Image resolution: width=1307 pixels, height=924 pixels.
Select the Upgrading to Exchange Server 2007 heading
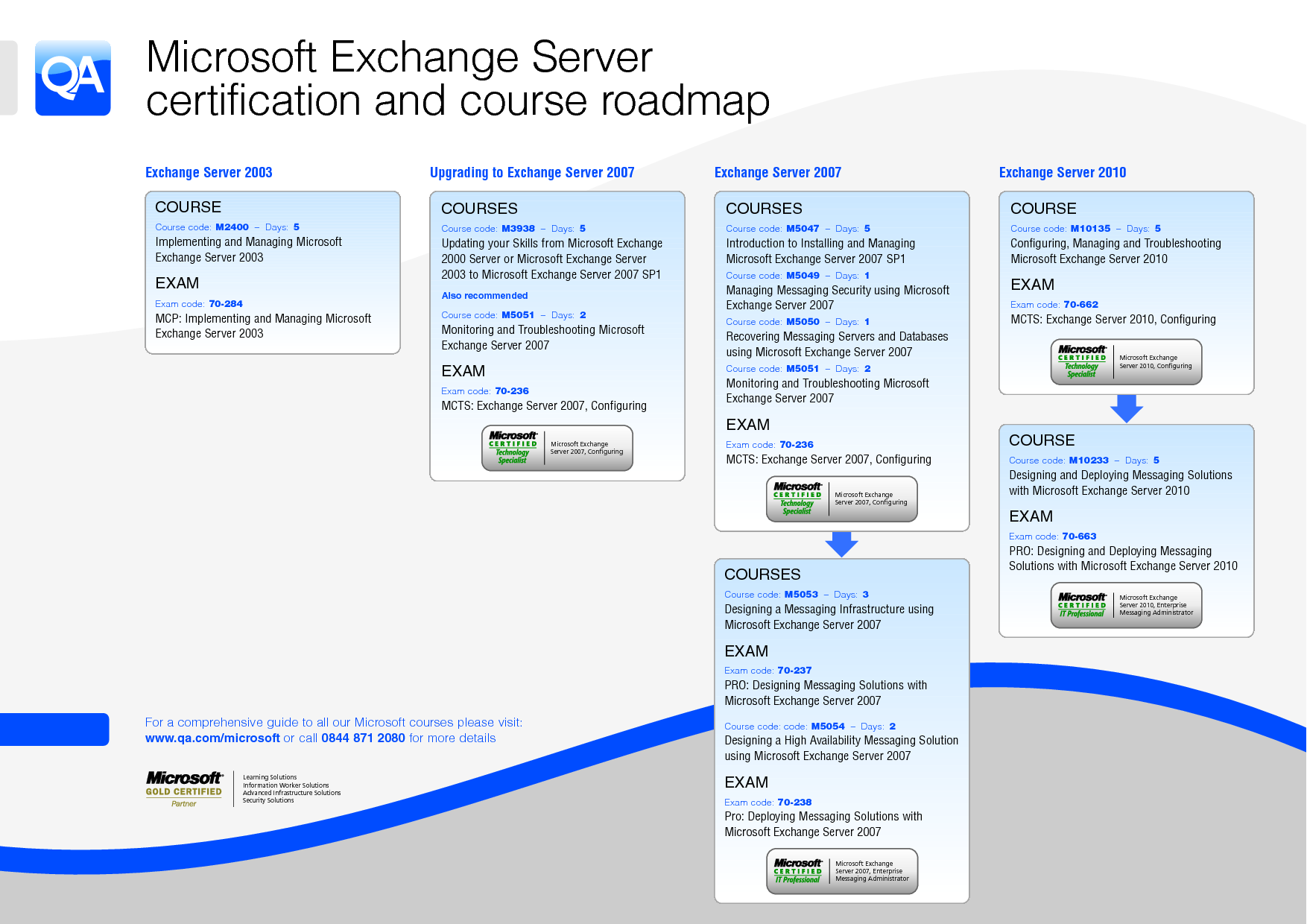point(532,172)
